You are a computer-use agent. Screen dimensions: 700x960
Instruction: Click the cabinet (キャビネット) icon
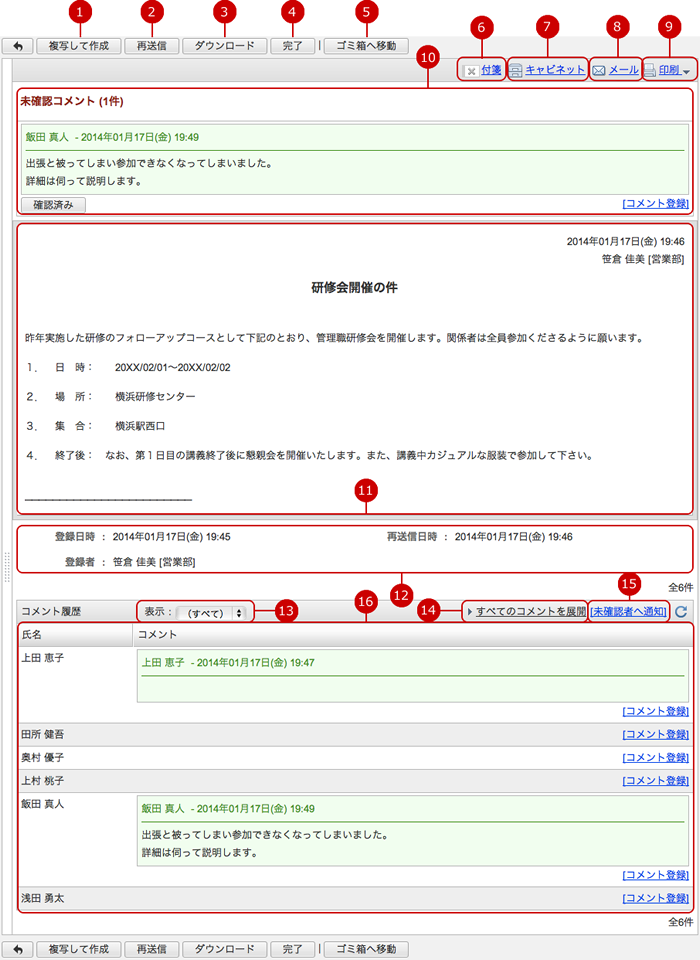point(516,71)
